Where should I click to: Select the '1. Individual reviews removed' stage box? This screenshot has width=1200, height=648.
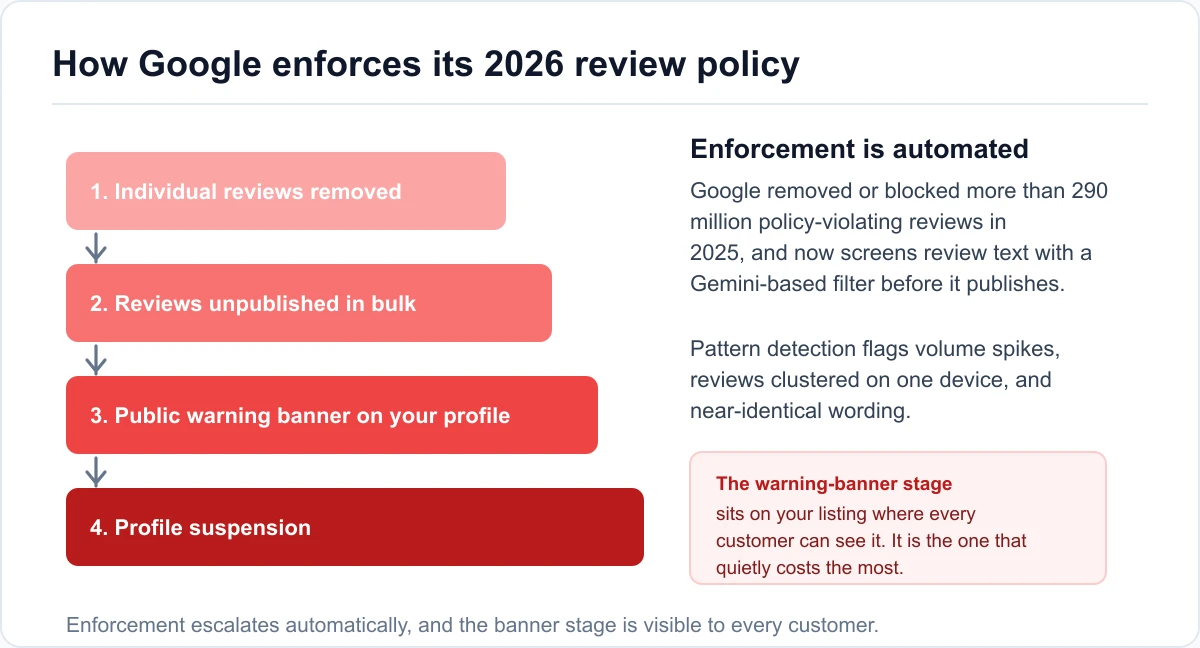(x=286, y=191)
